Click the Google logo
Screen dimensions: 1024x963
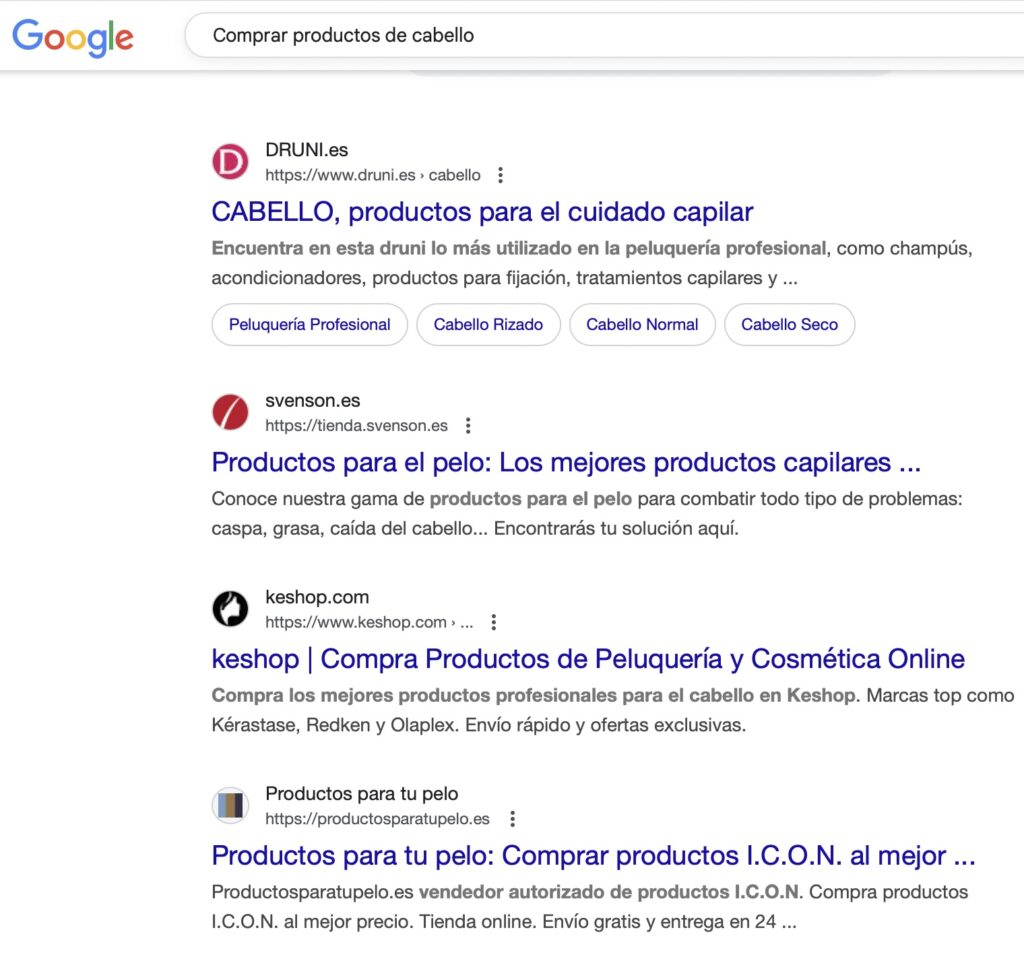point(72,37)
